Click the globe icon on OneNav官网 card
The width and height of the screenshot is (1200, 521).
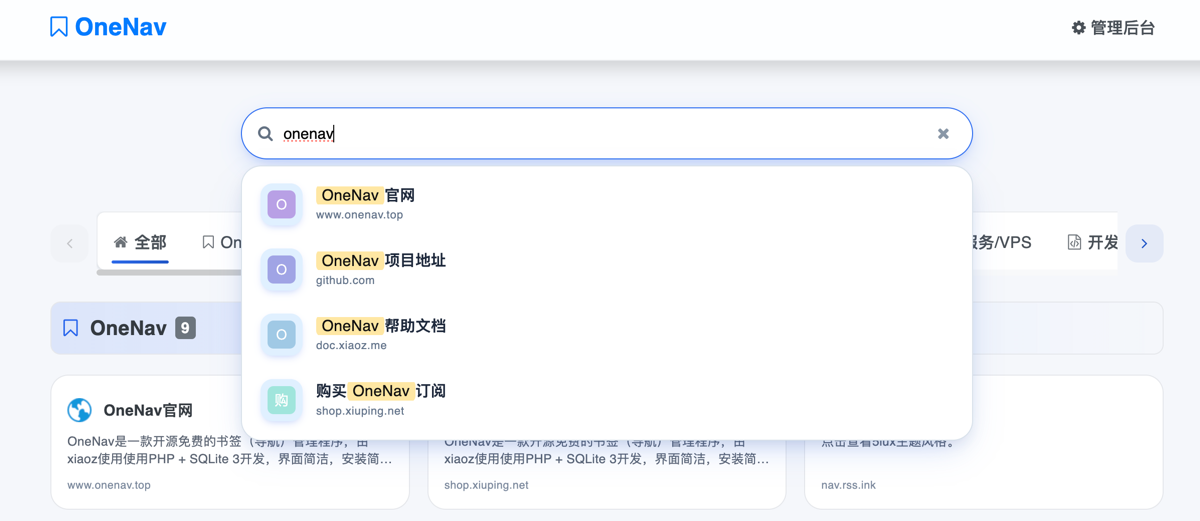[x=79, y=410]
